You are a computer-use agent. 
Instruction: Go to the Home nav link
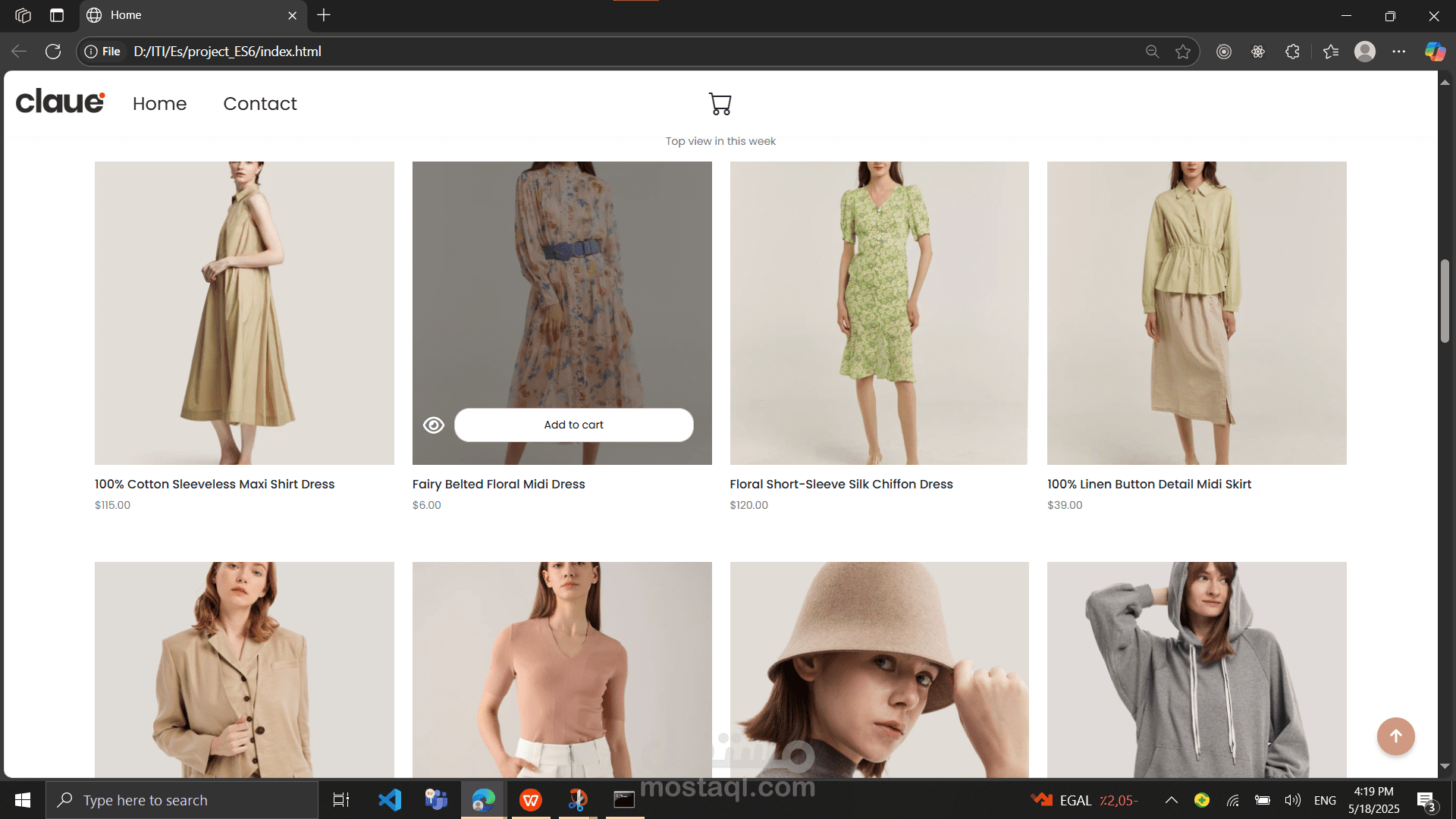point(159,104)
